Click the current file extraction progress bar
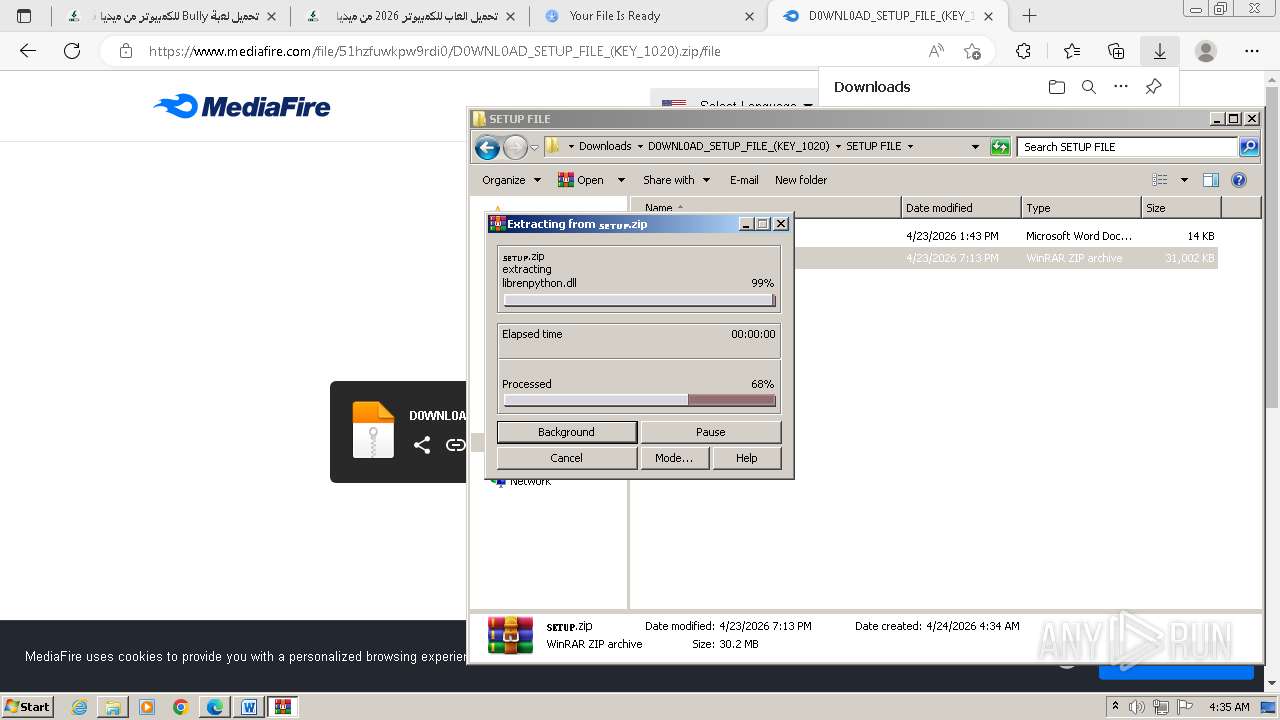1280x720 pixels. coord(639,300)
